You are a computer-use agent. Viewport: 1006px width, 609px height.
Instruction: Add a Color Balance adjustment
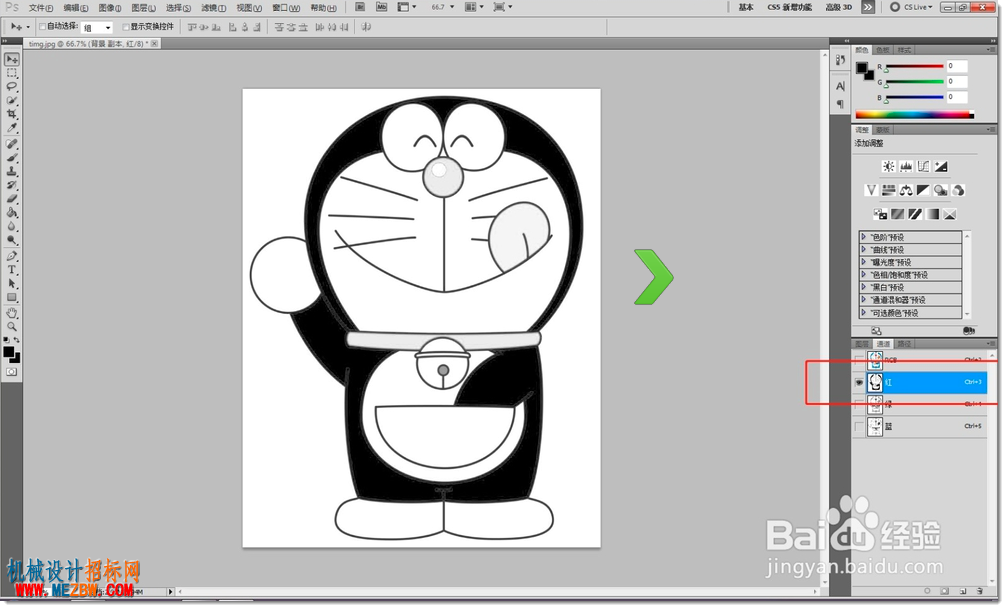point(905,191)
